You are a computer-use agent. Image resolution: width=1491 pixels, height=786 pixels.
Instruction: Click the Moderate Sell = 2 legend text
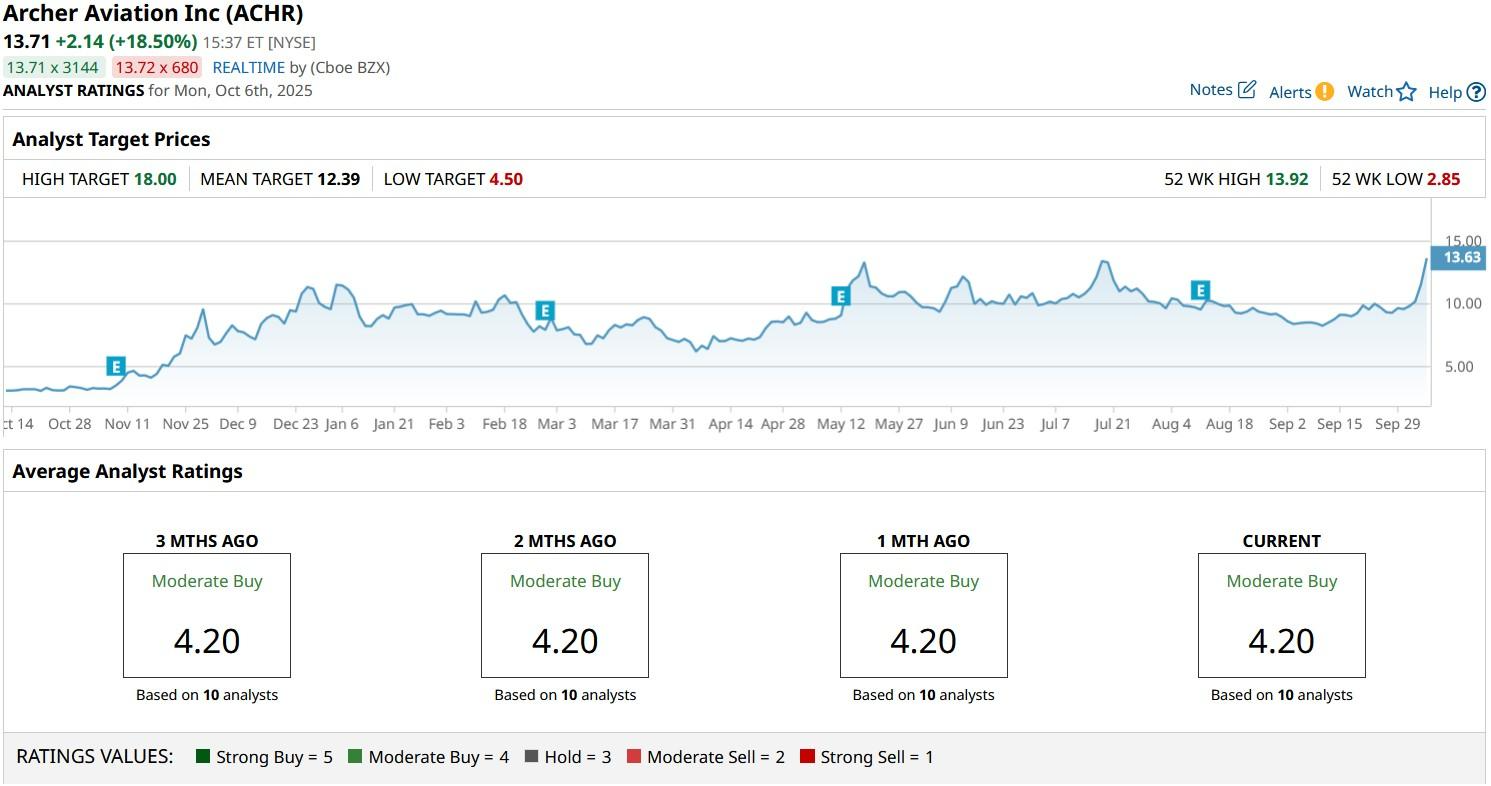(x=716, y=757)
